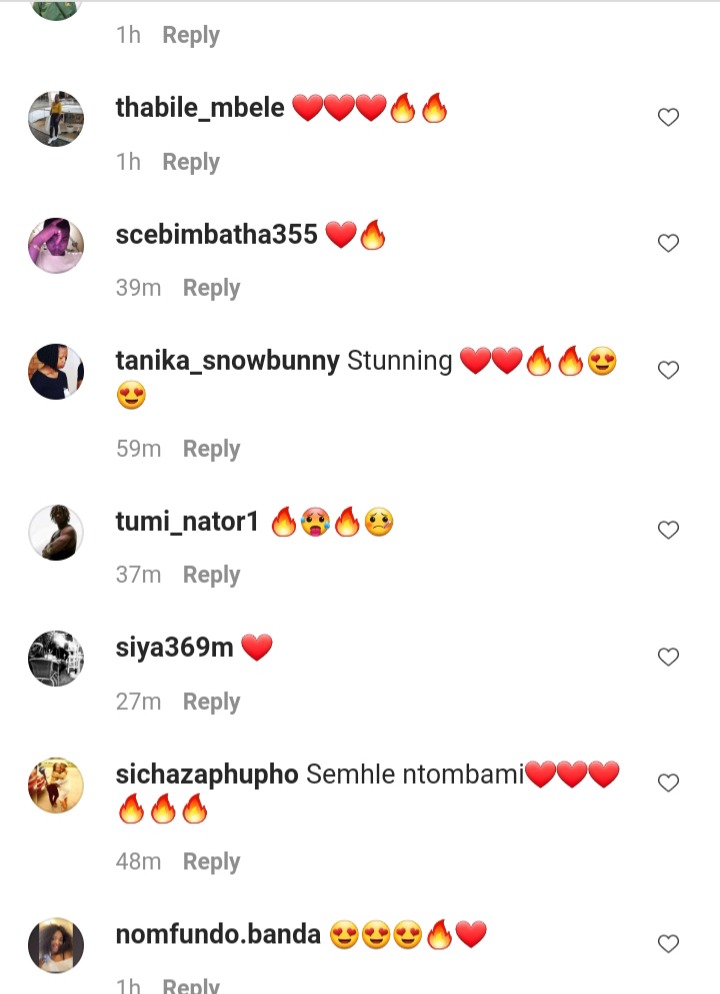Open the siya369m username link
720x994 pixels.
[174, 648]
